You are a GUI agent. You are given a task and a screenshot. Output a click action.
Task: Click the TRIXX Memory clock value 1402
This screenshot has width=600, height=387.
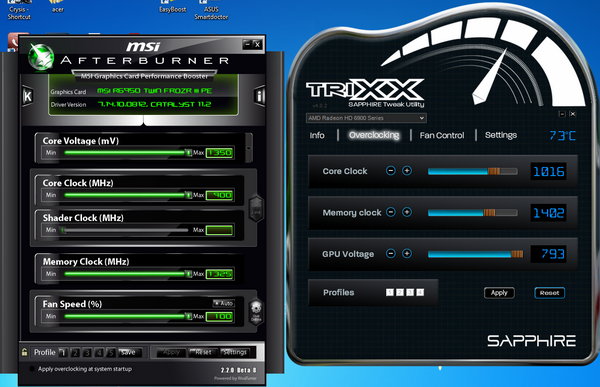coord(548,212)
